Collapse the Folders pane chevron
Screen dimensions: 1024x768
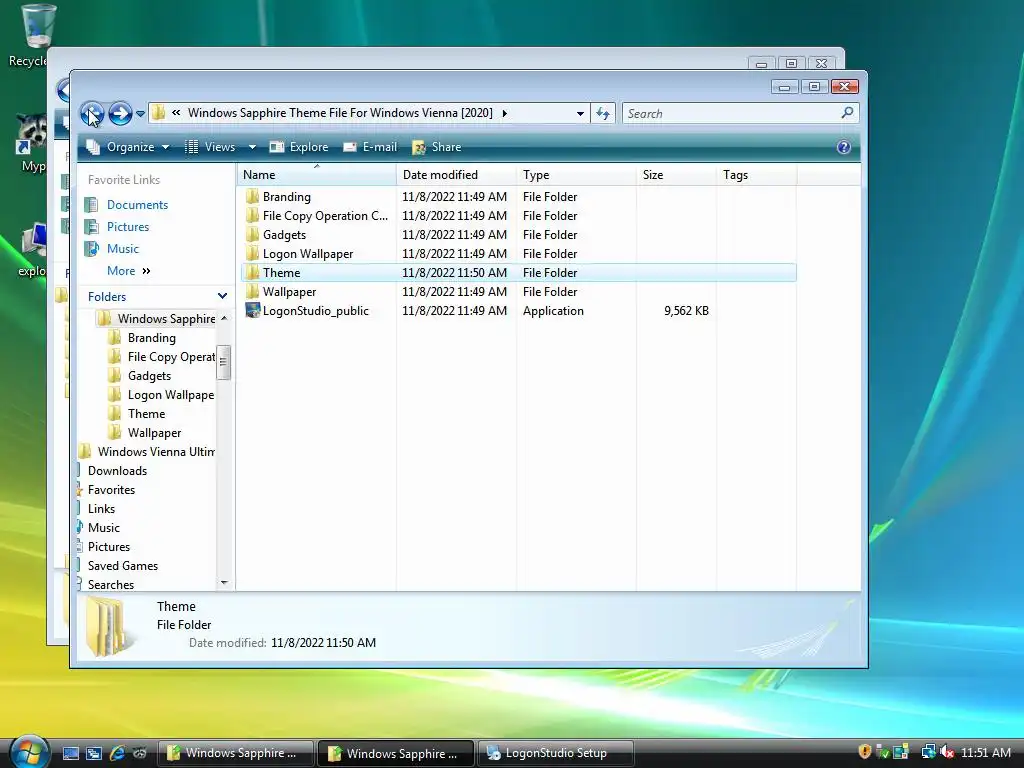222,296
